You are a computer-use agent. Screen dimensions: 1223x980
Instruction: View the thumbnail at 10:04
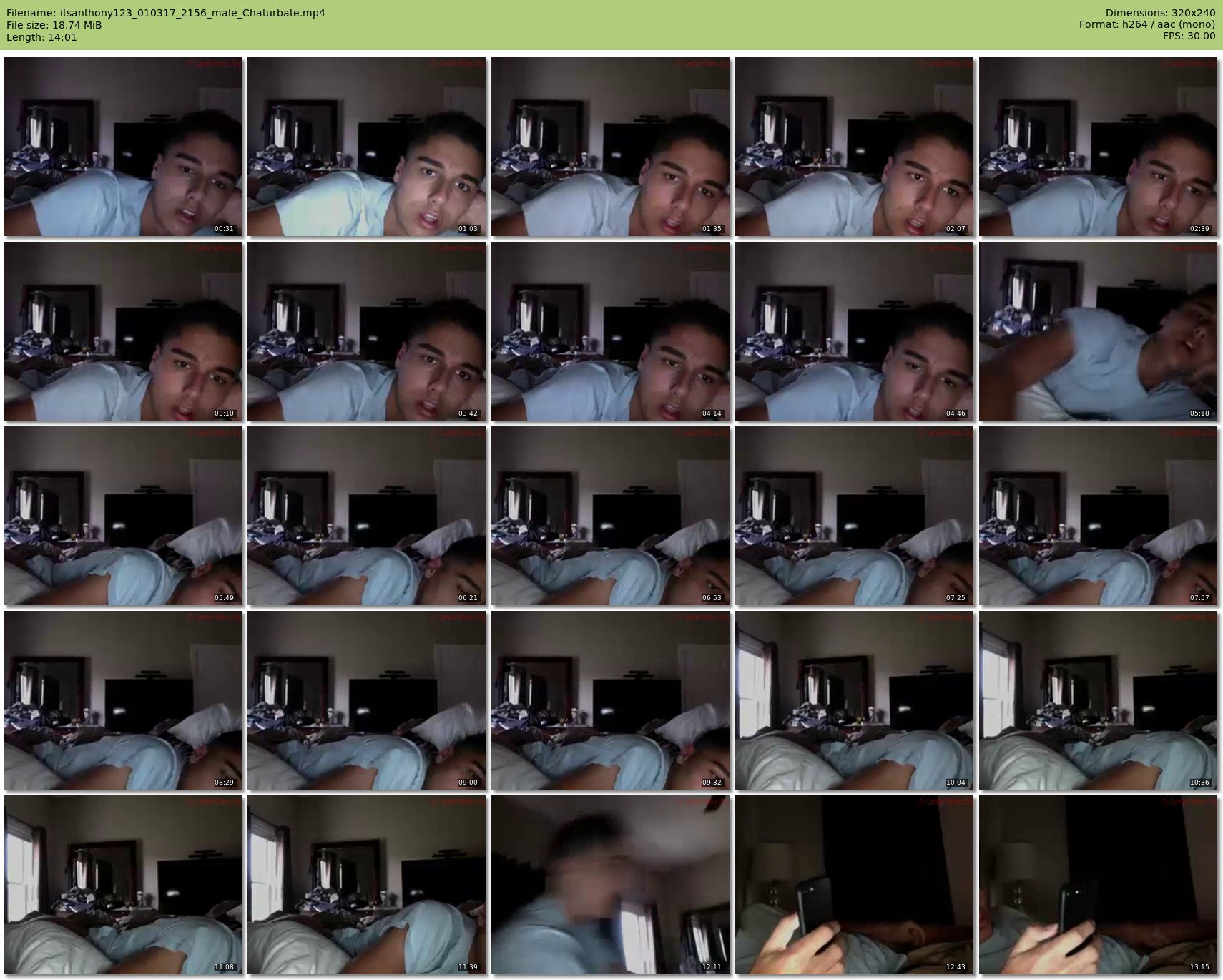point(855,700)
